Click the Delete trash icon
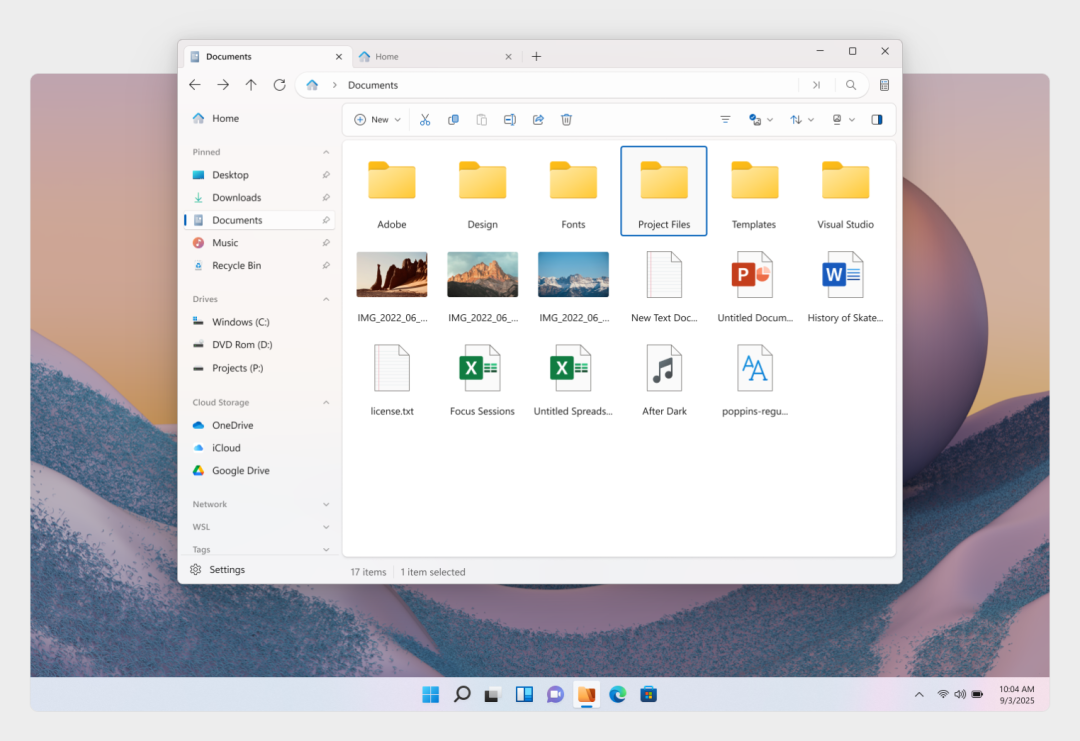The width and height of the screenshot is (1080, 741). pos(566,120)
